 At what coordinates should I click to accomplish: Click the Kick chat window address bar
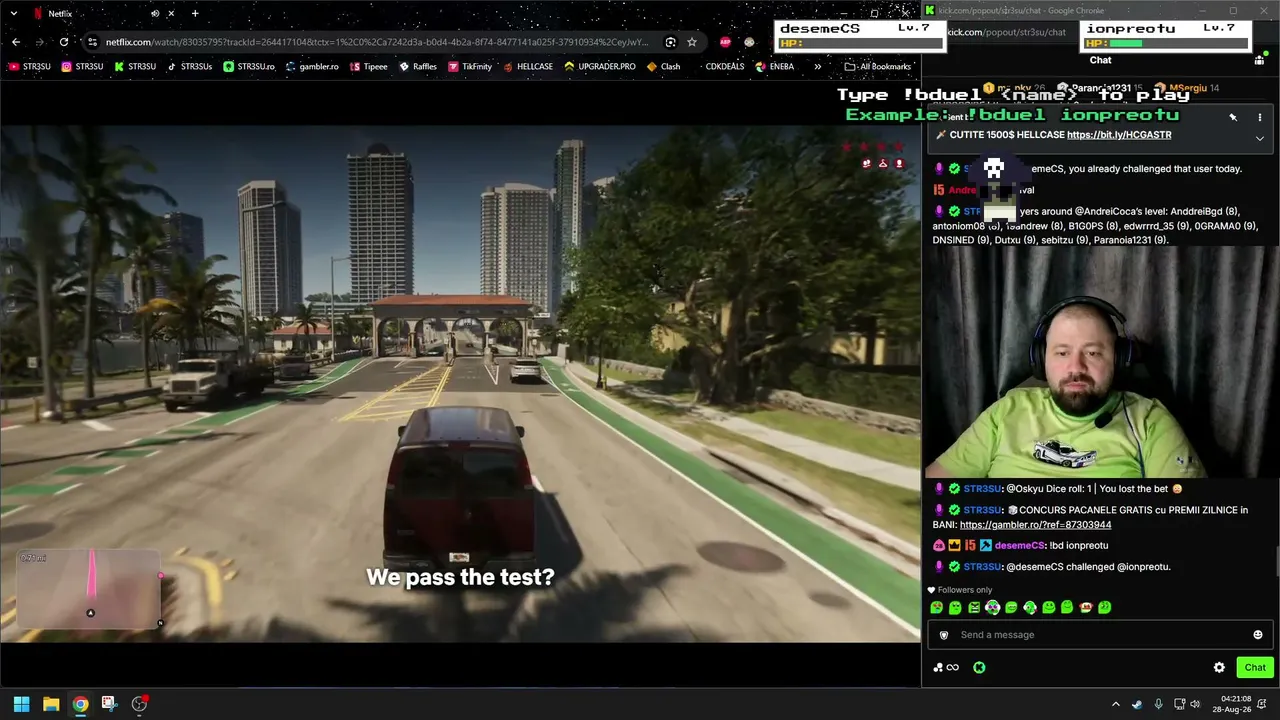tap(1005, 32)
